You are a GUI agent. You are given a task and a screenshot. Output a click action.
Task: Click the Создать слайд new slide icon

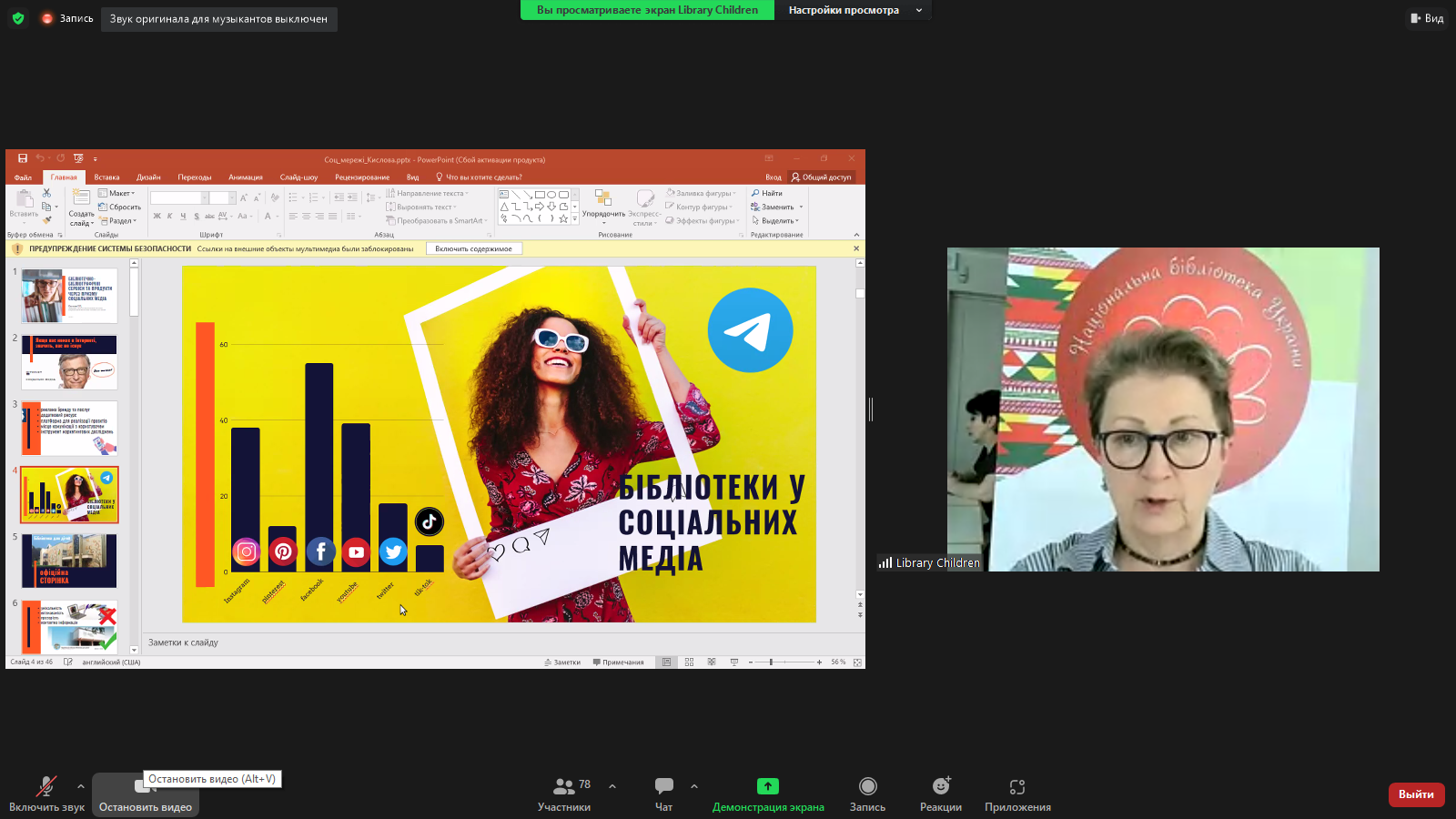[81, 197]
